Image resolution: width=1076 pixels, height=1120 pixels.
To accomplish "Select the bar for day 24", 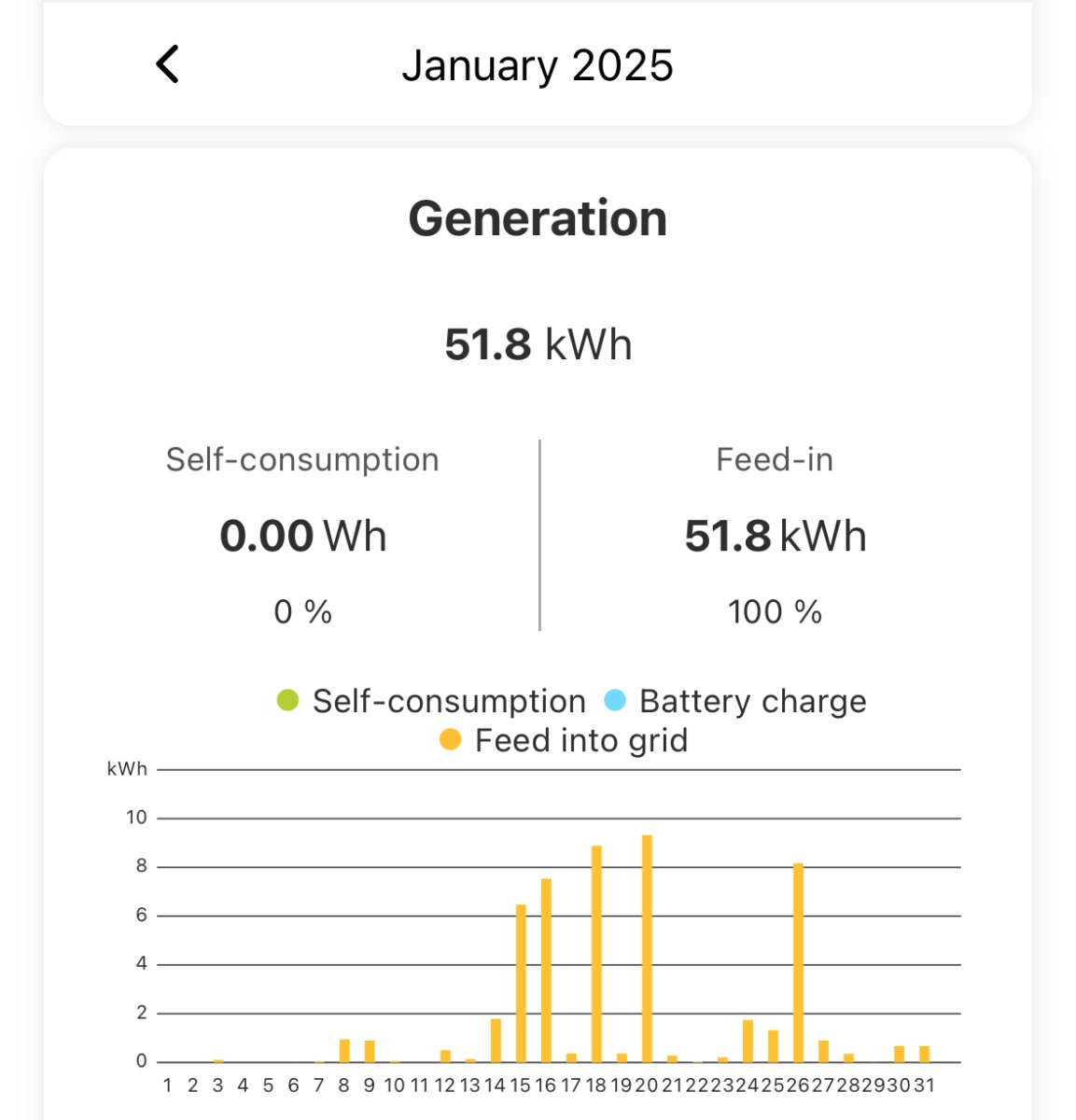I will point(748,1041).
